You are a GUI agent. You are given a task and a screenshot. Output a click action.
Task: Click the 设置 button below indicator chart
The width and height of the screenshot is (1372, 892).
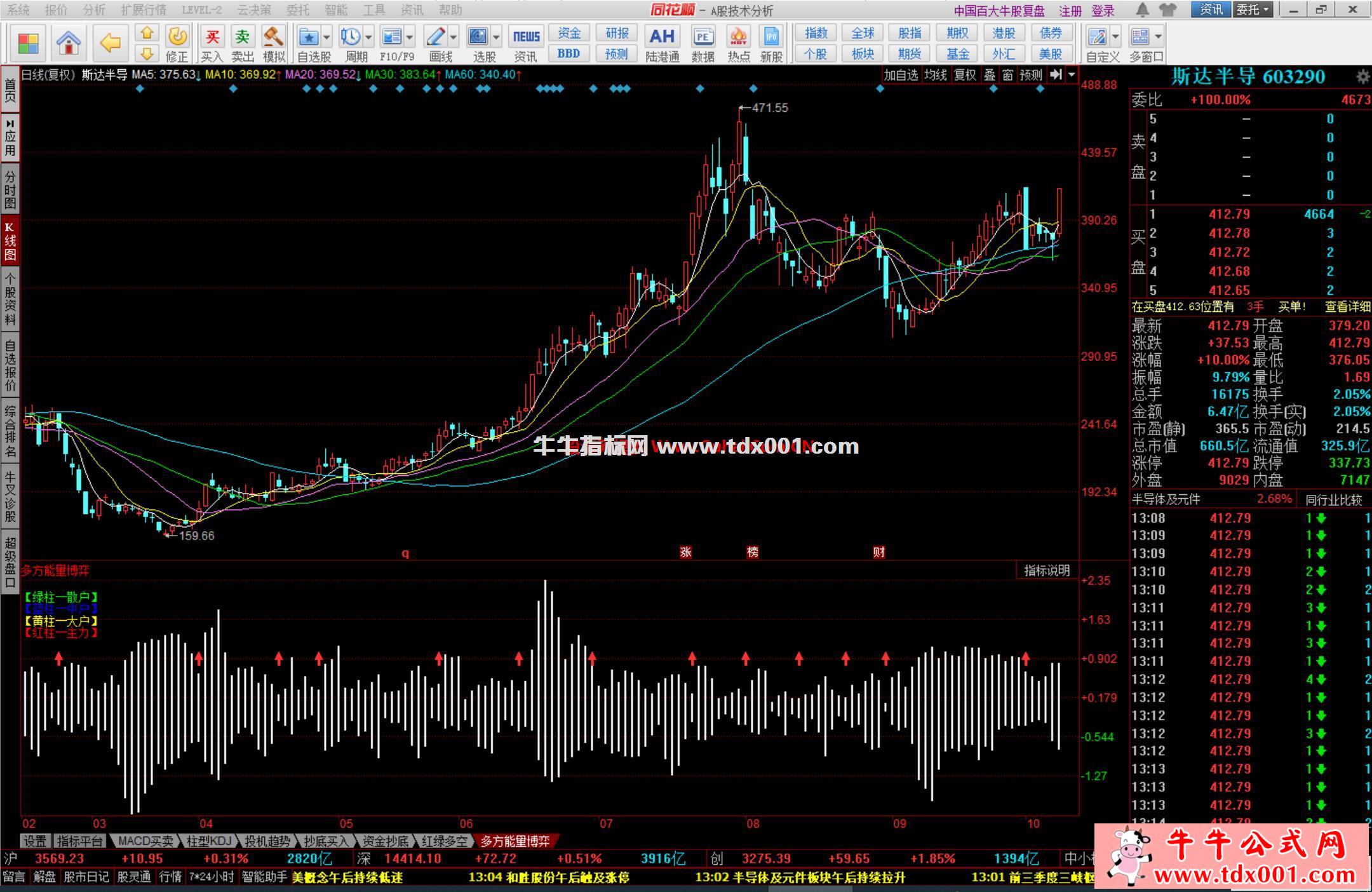tap(35, 841)
